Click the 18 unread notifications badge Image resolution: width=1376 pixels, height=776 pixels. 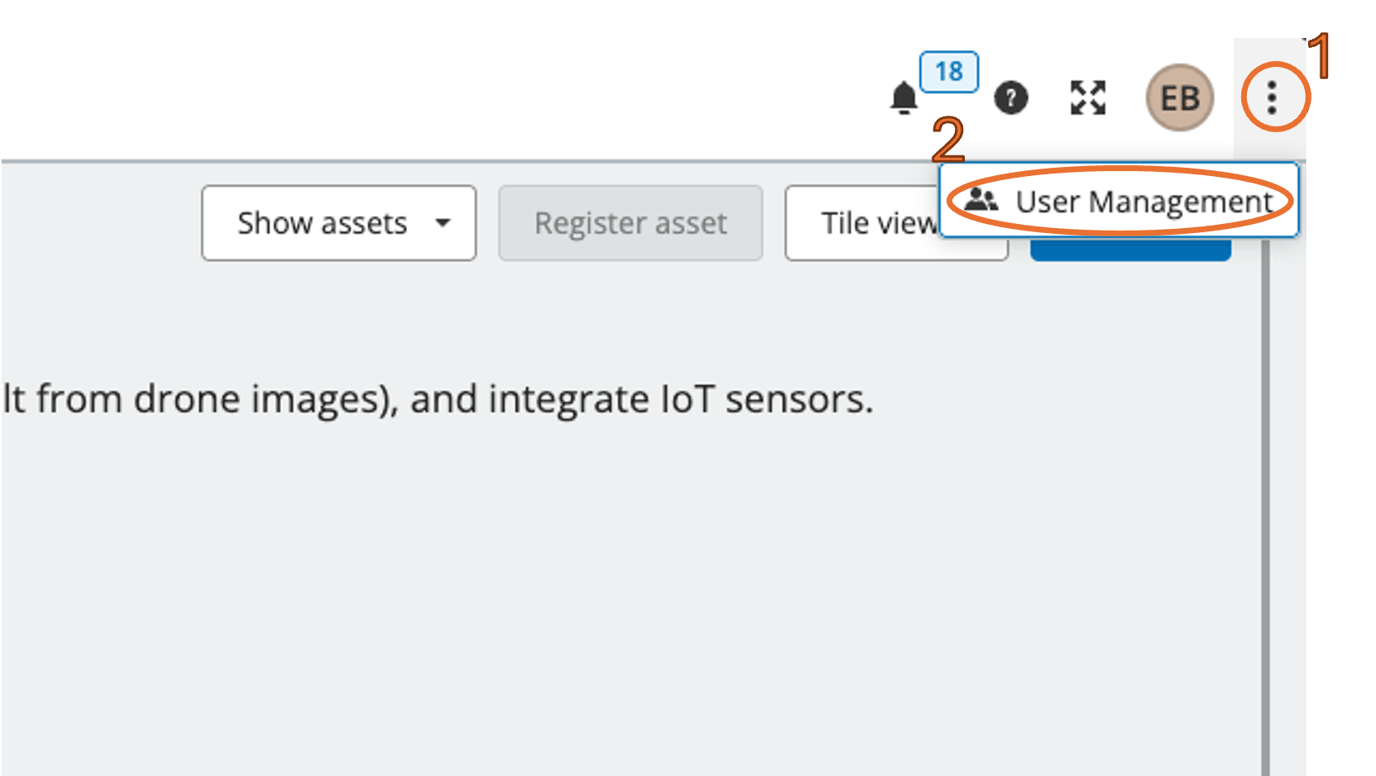click(x=949, y=72)
